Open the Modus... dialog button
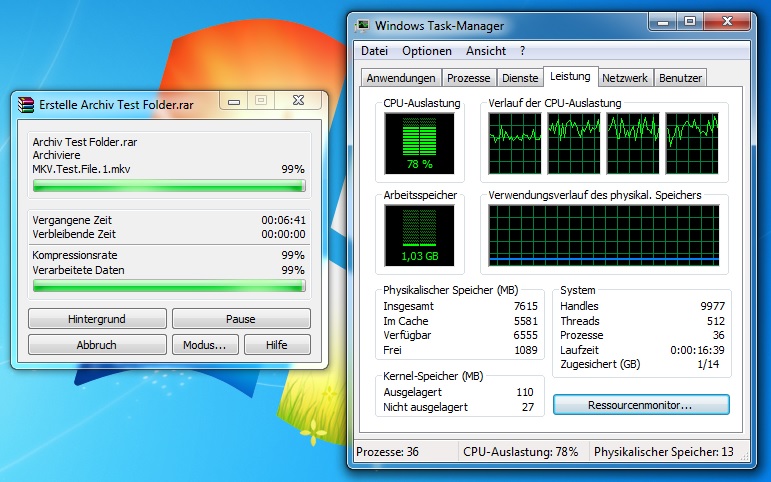771x482 pixels. [205, 345]
